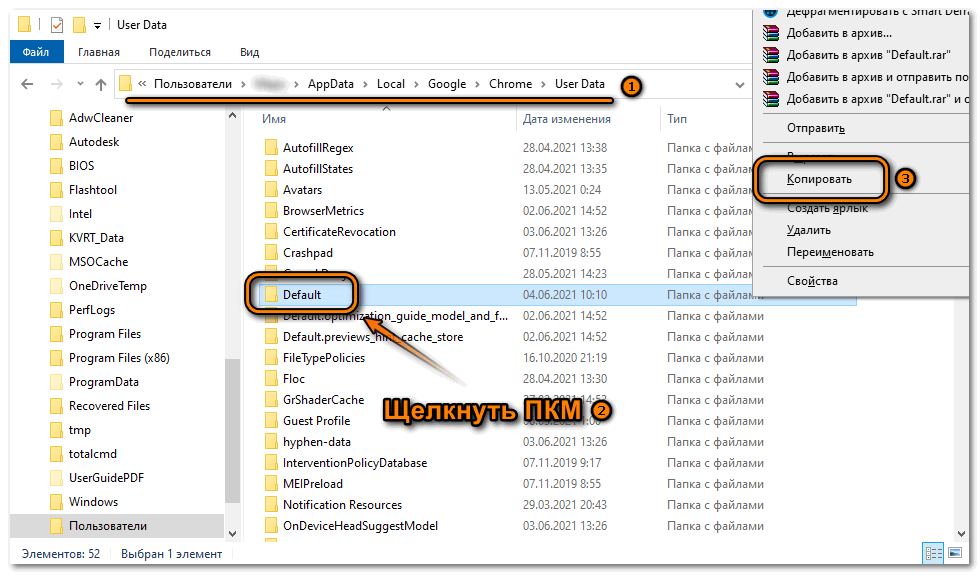This screenshot has height=575, width=980.
Task: Go up one folder level arrow
Action: coord(101,84)
